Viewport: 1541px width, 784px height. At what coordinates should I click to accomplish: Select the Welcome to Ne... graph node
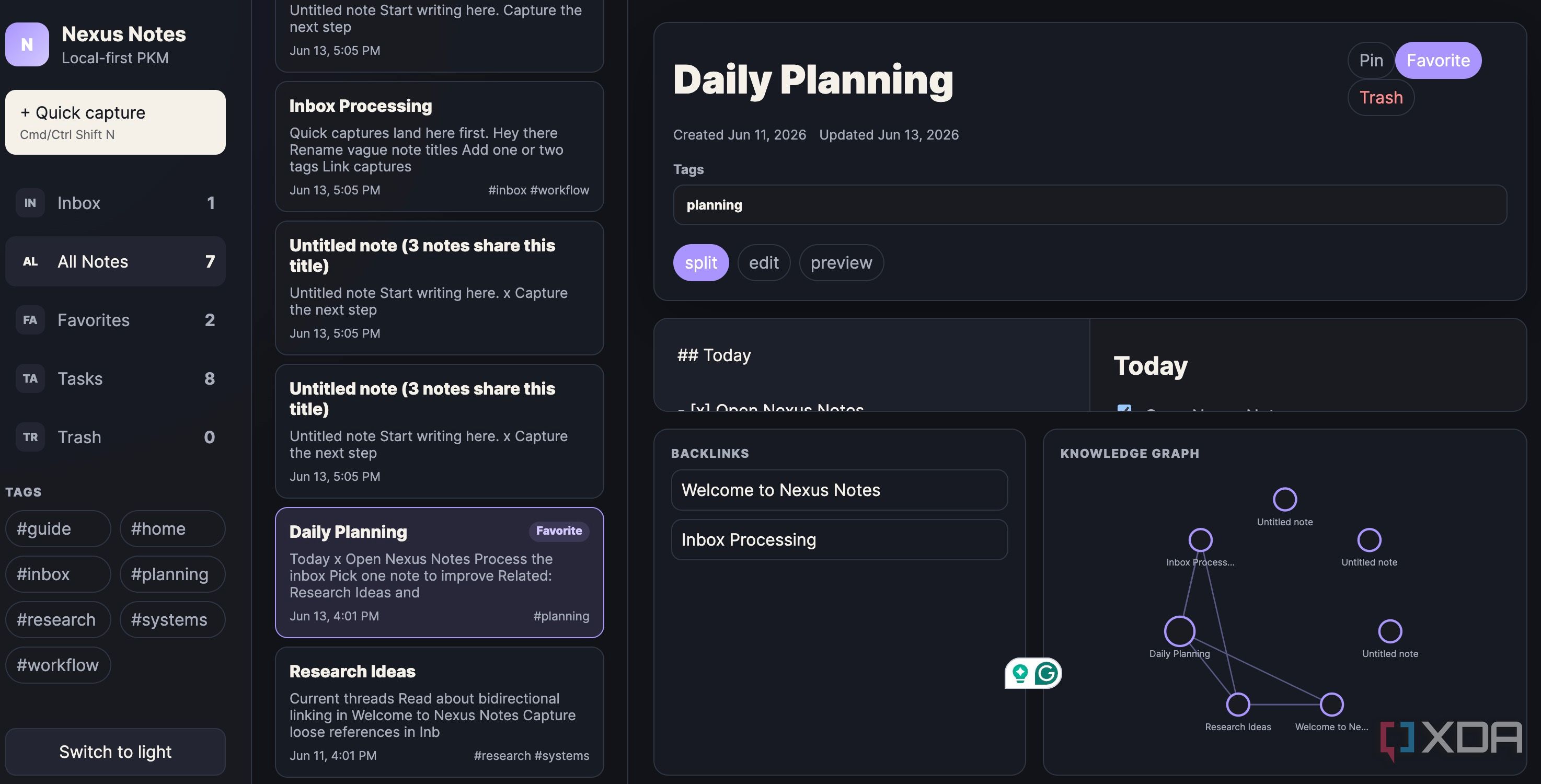click(1331, 705)
